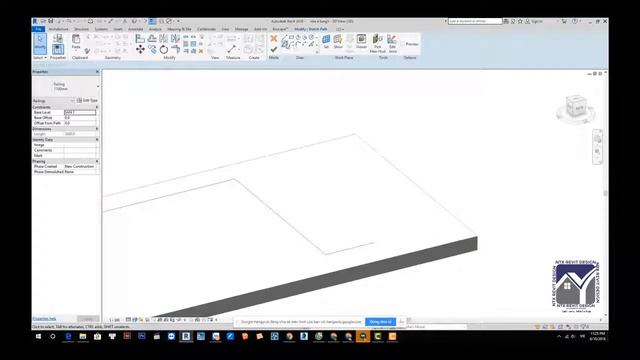Click the Sign In button in title bar
Viewport: 640px width, 360px height.
(x=534, y=21)
